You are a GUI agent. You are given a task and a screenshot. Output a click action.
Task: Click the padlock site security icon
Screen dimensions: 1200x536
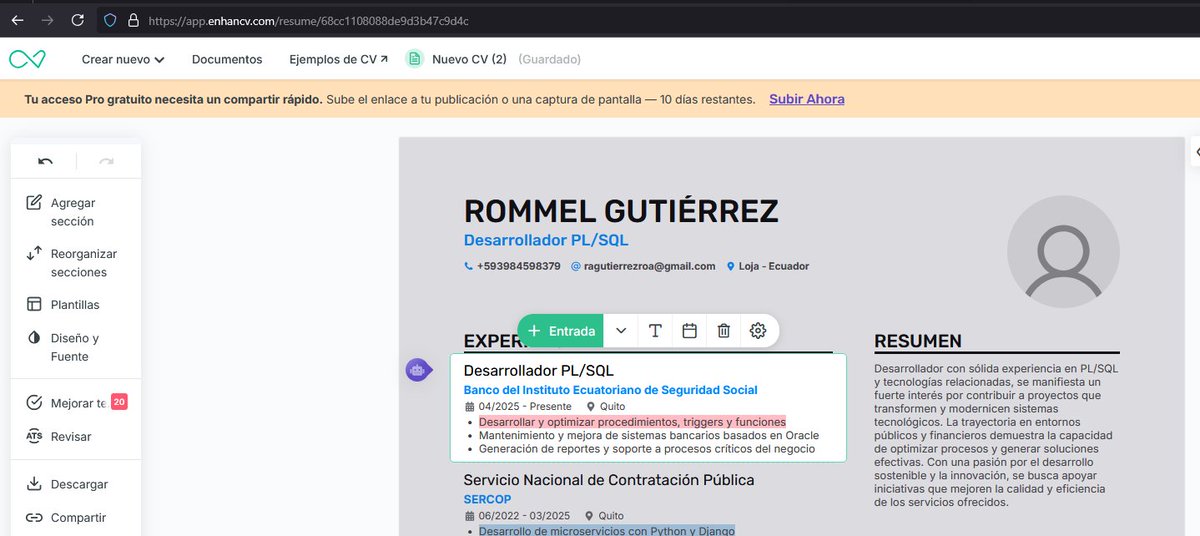(x=133, y=20)
